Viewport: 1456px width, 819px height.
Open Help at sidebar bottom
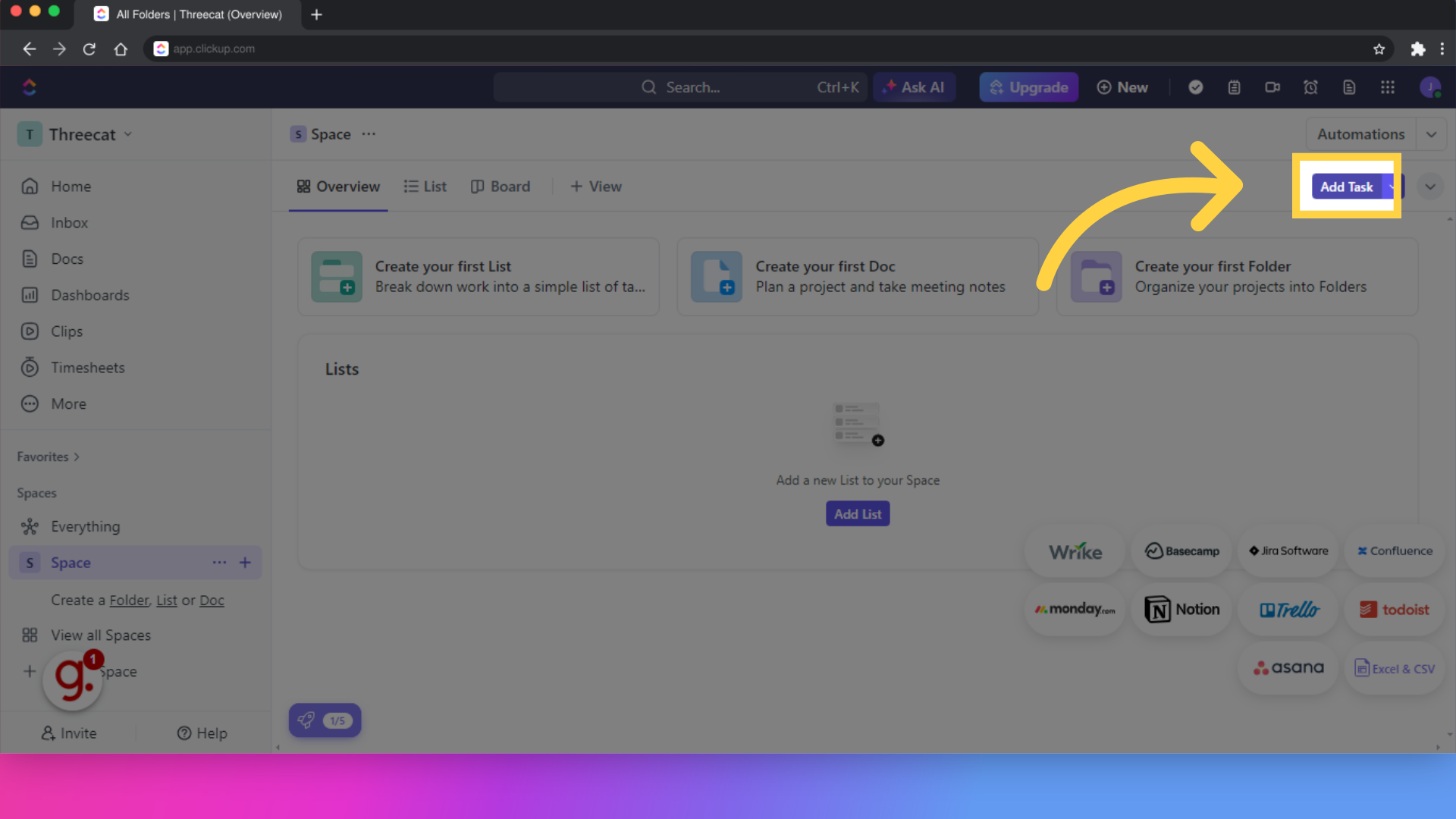[202, 733]
